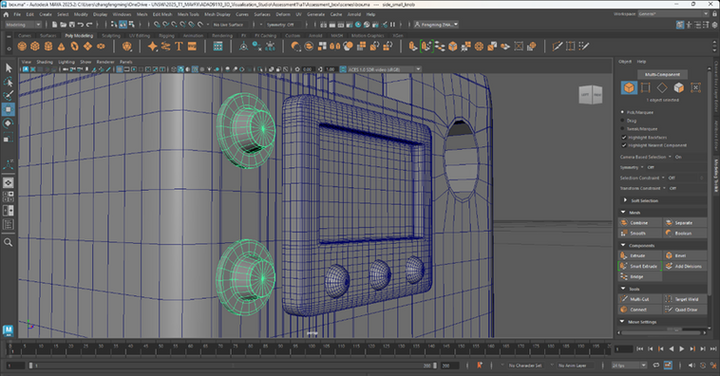Create a polygon sphere from the shelf

[22, 46]
